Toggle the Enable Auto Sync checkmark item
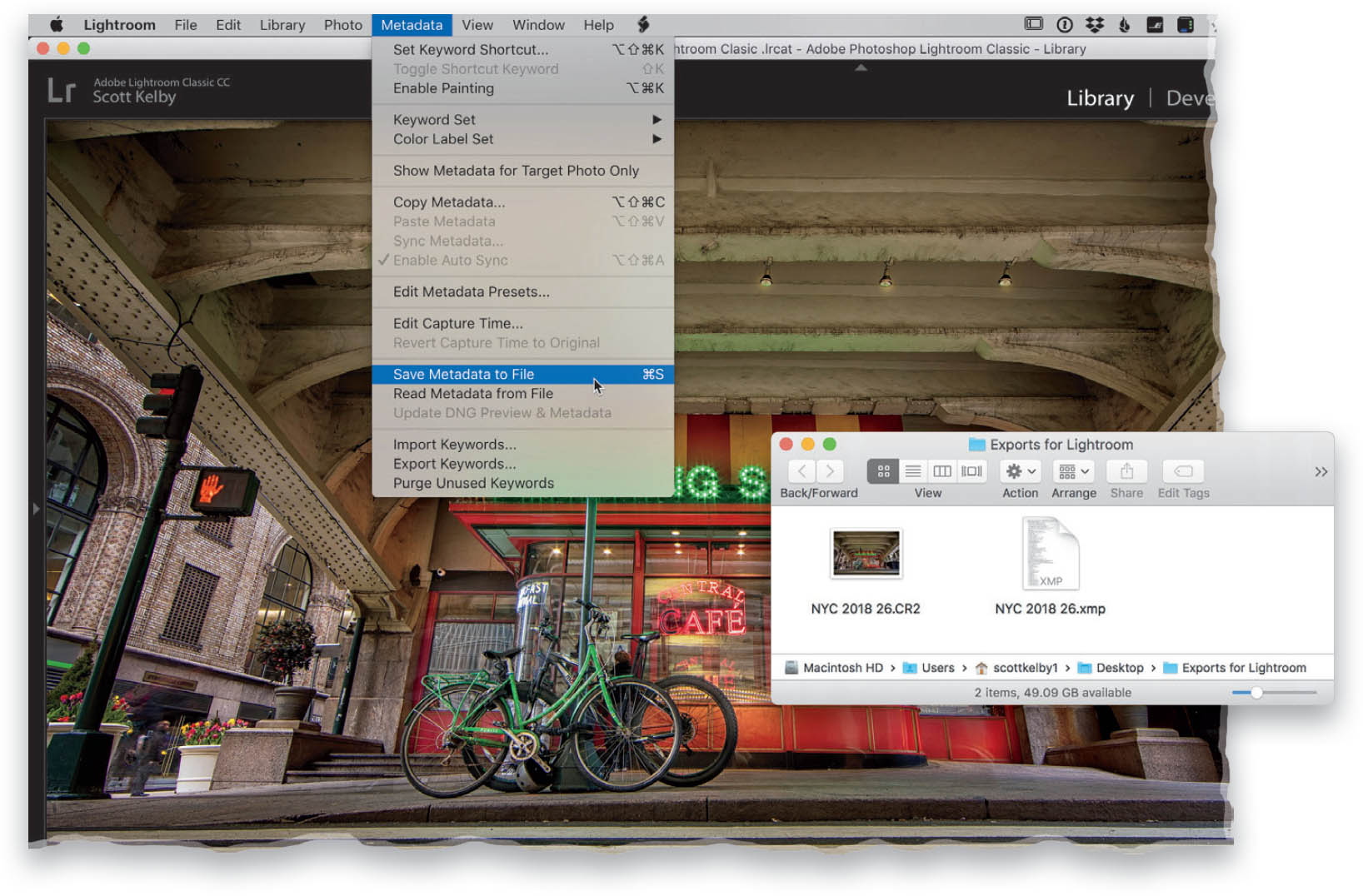This screenshot has width=1363, height=896. 523,261
